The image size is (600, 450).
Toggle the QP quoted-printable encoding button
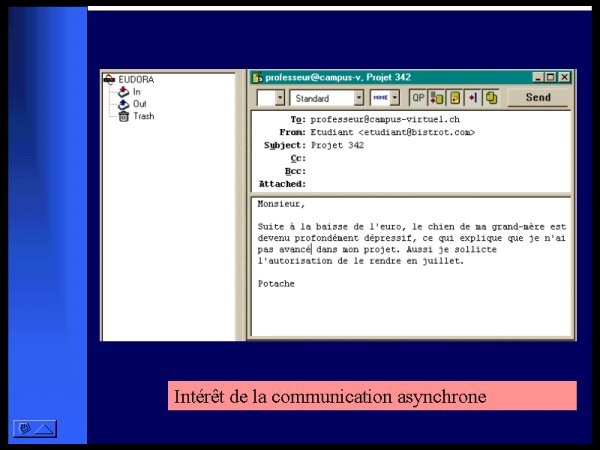pos(418,98)
